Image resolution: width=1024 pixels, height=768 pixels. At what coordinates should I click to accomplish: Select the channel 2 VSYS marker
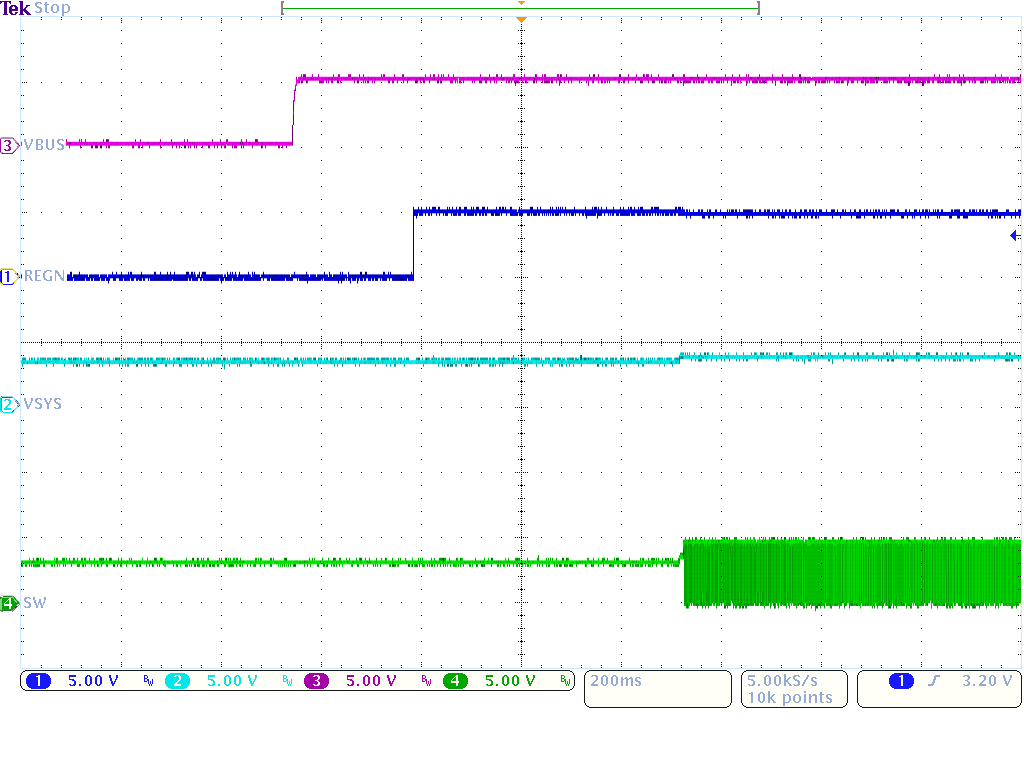[x=8, y=404]
